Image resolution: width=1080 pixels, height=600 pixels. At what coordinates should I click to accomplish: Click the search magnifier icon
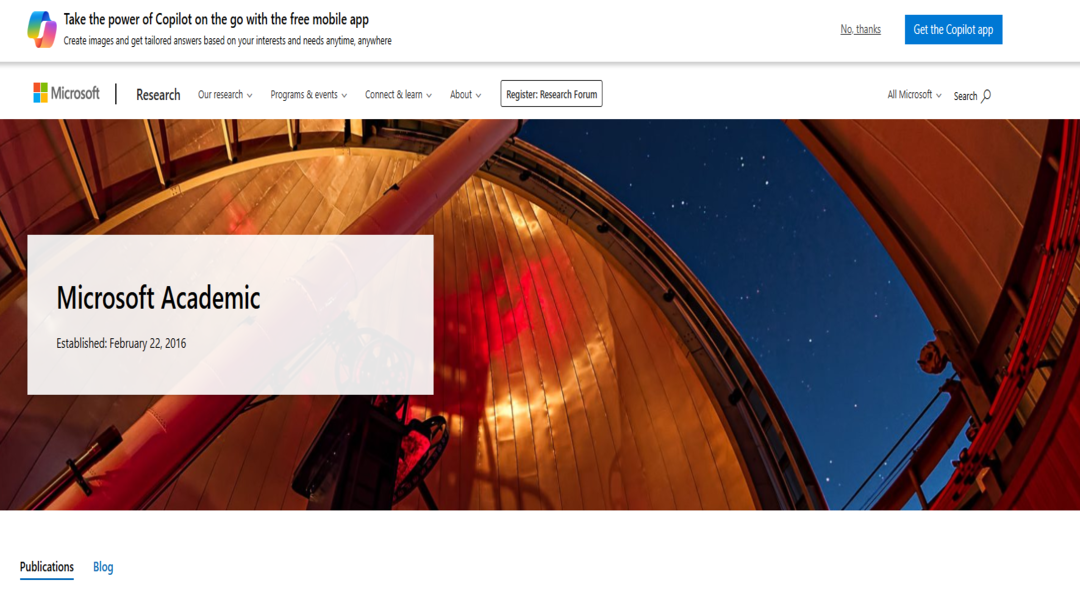tap(986, 96)
